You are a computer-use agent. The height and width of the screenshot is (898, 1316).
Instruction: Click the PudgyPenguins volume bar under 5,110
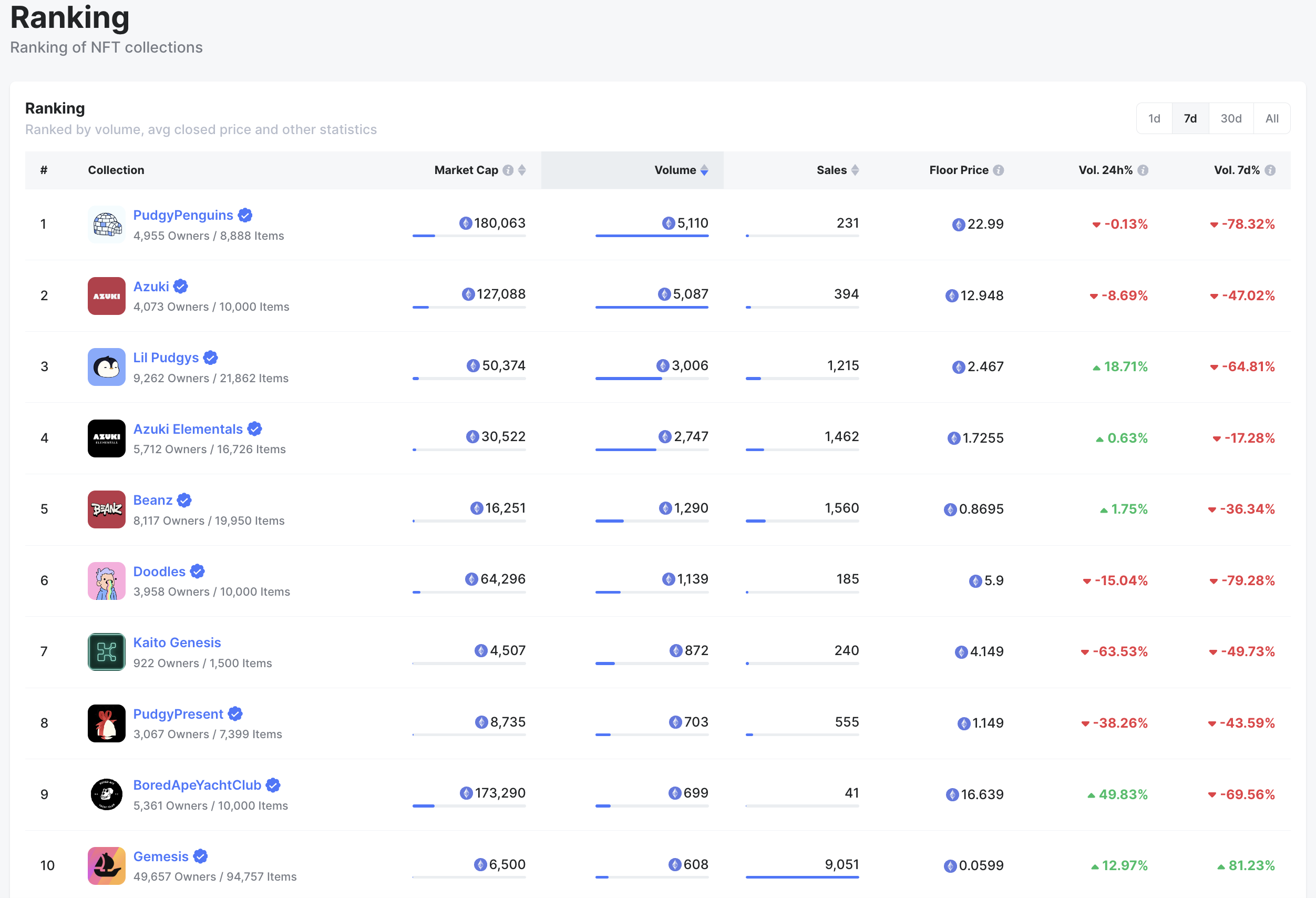point(652,236)
